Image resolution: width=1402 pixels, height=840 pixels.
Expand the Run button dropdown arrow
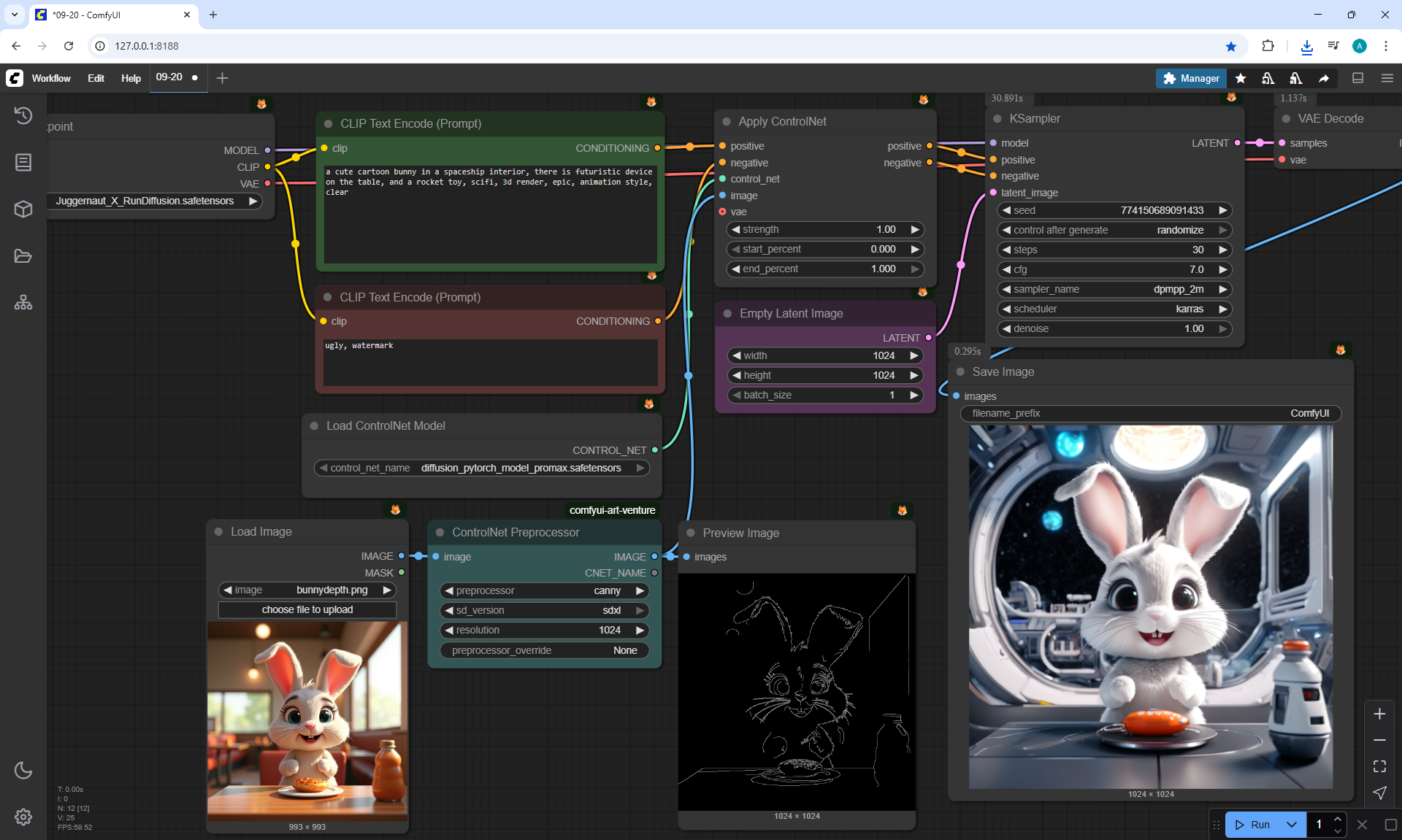click(1292, 825)
